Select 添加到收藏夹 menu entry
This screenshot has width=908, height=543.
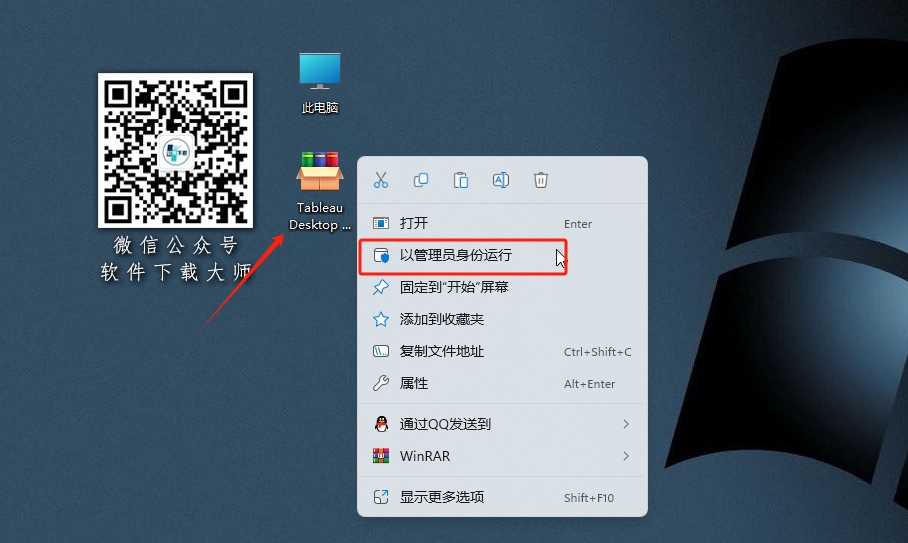pyautogui.click(x=502, y=319)
